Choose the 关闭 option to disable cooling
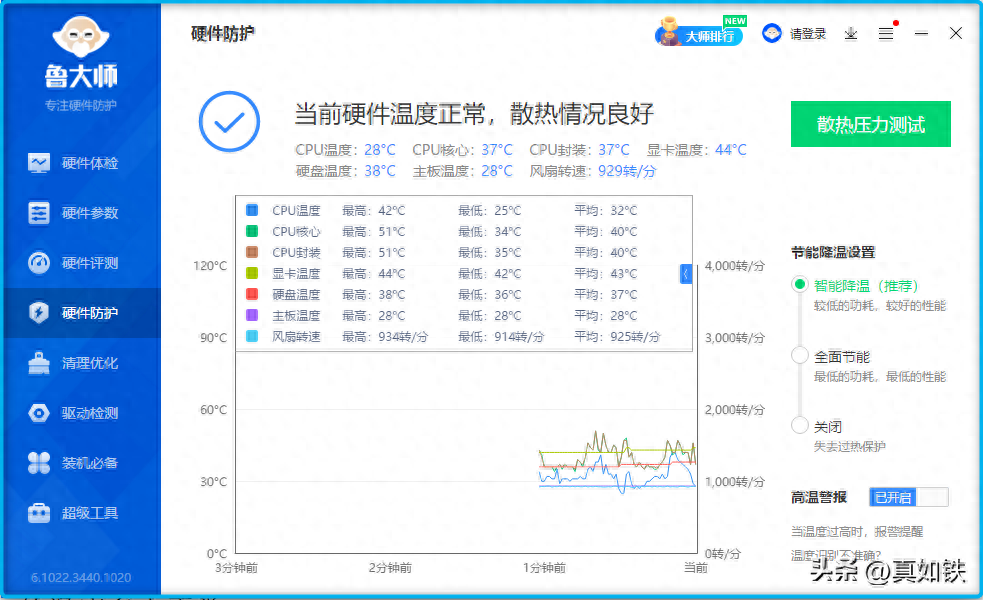This screenshot has width=983, height=600. [x=800, y=425]
